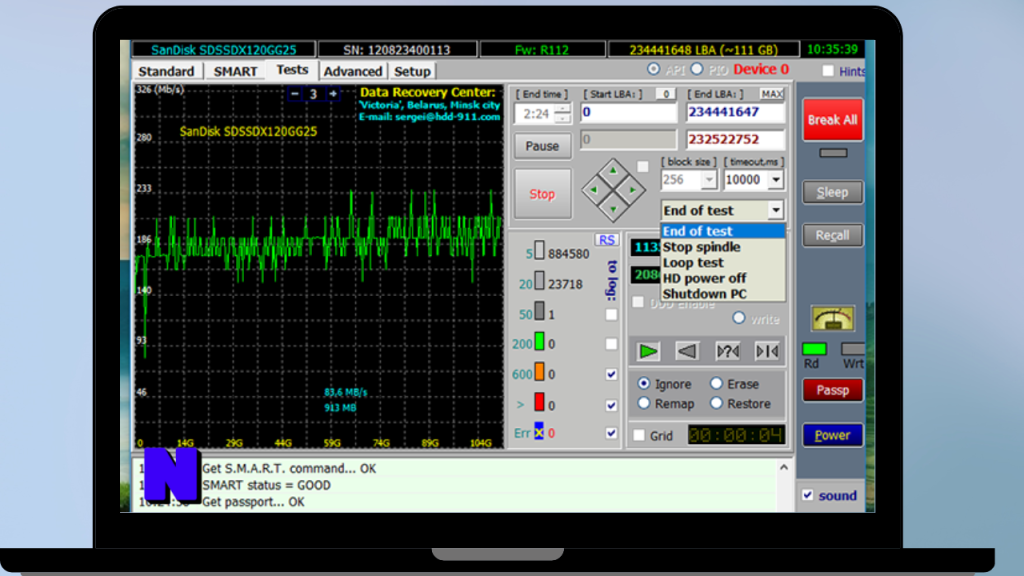The height and width of the screenshot is (576, 1024).
Task: Select the write radio button
Action: pyautogui.click(x=739, y=318)
